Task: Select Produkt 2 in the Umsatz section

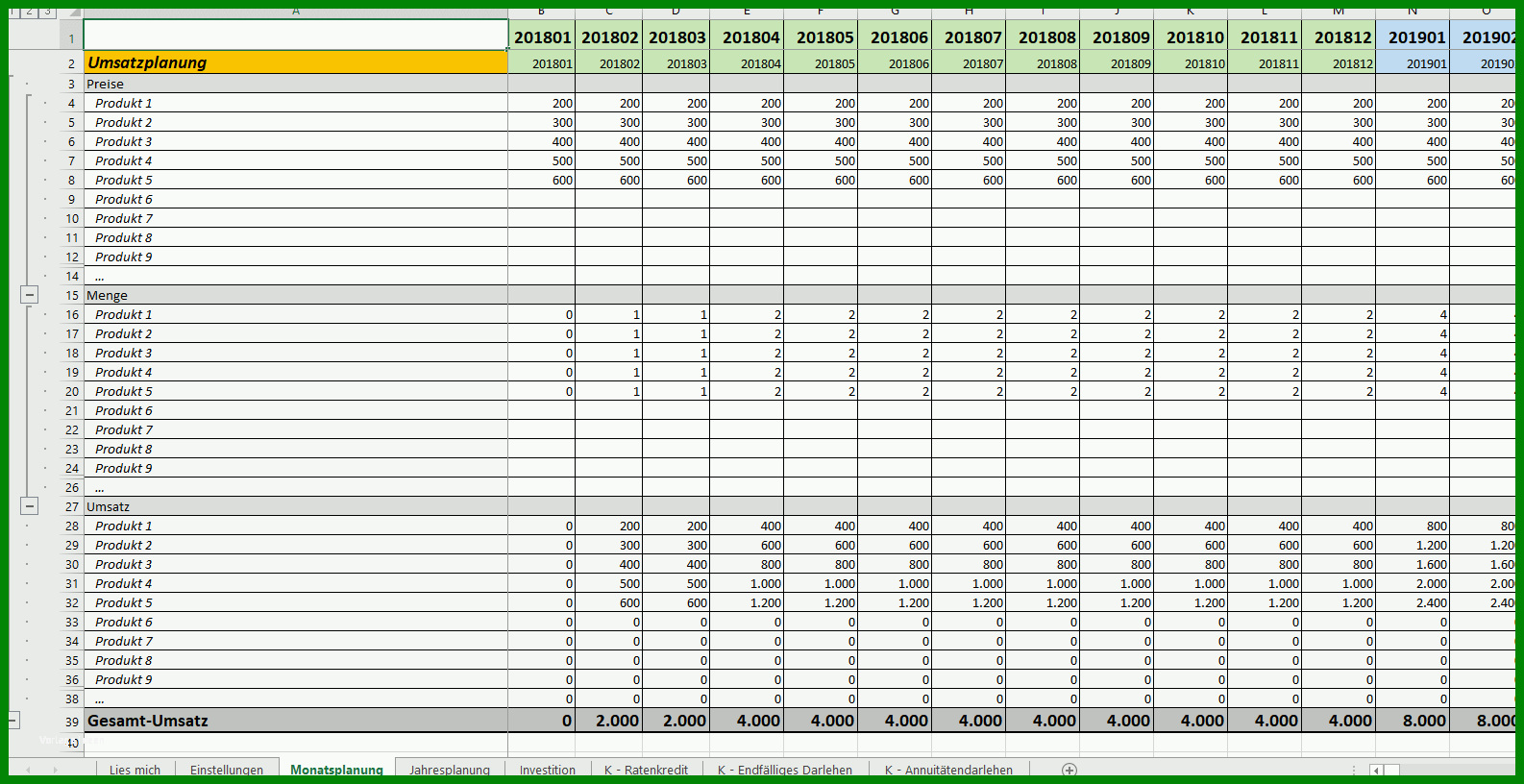Action: point(296,545)
